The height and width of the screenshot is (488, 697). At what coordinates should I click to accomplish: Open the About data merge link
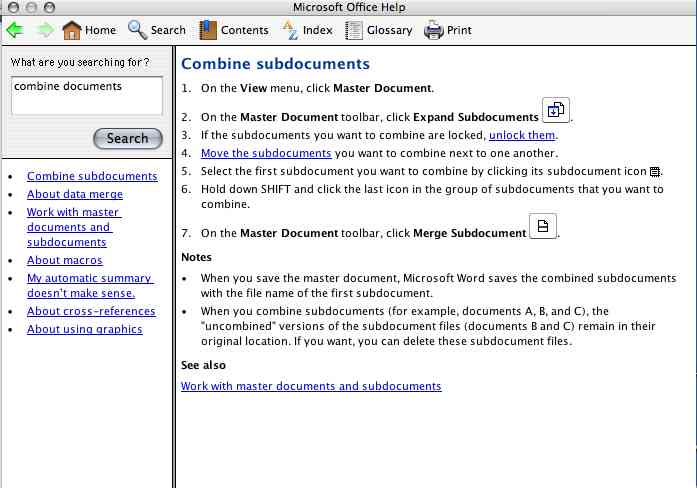pos(75,194)
